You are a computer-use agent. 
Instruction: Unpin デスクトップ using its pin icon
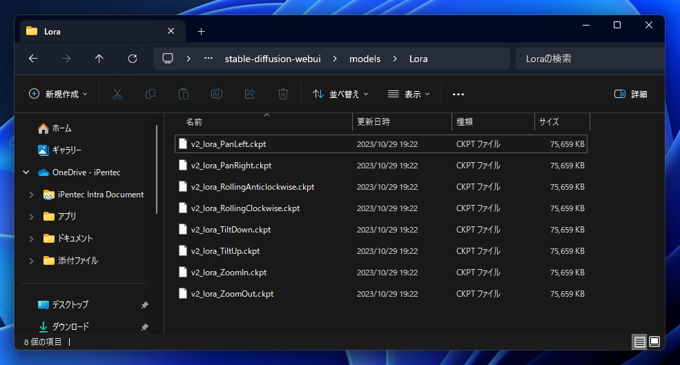(x=144, y=305)
